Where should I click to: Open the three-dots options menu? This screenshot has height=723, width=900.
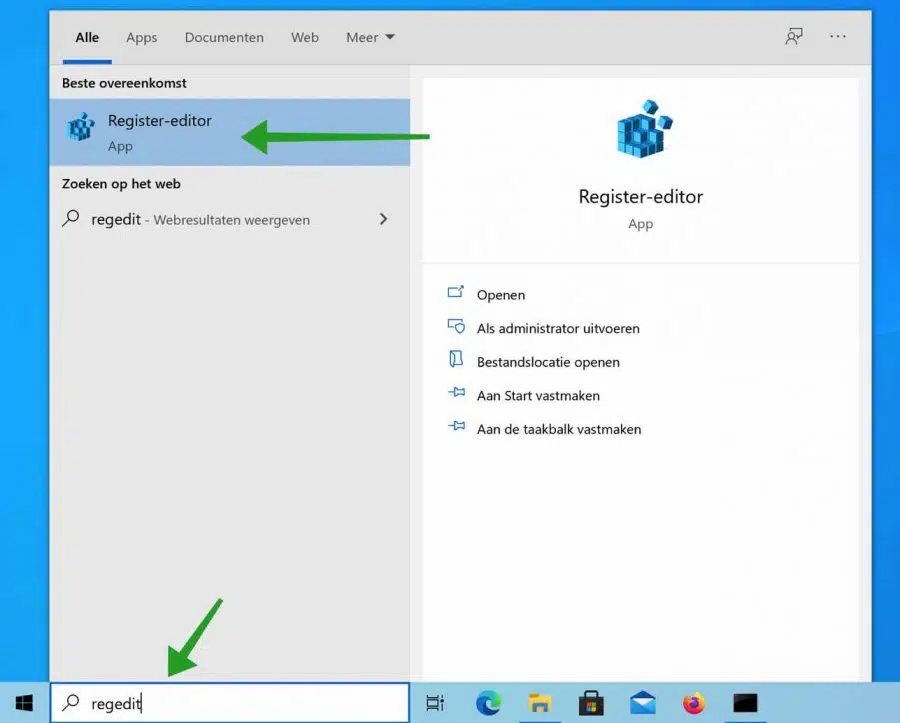coord(837,37)
